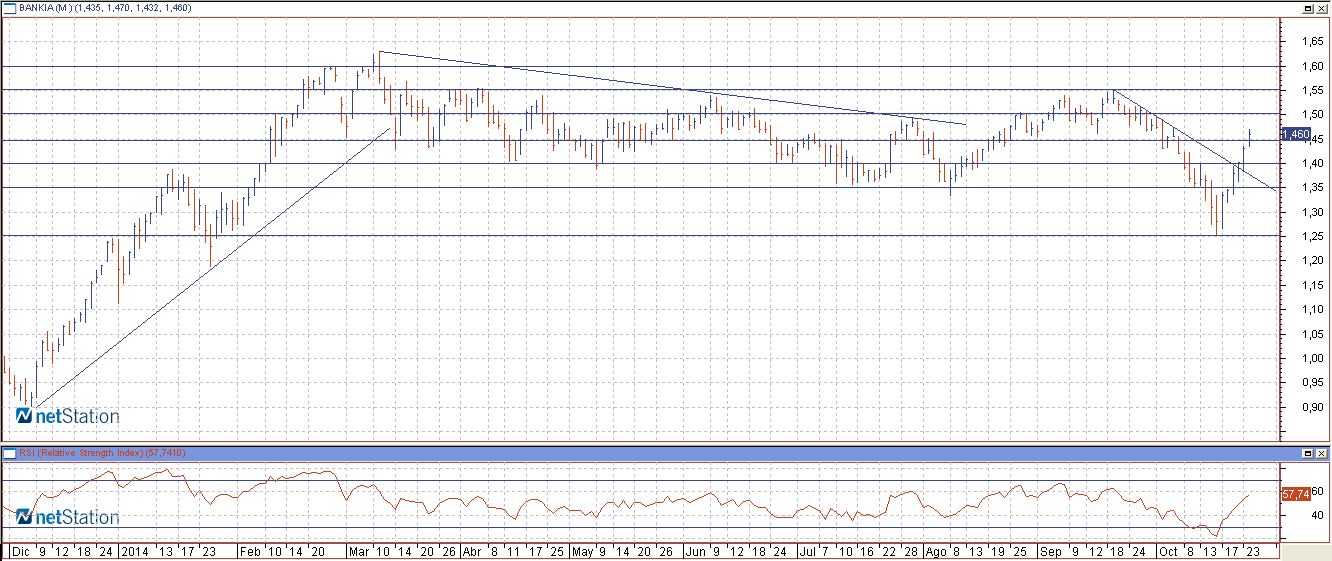Close the RSI indicator panel
1332x561 pixels.
tap(1321, 454)
